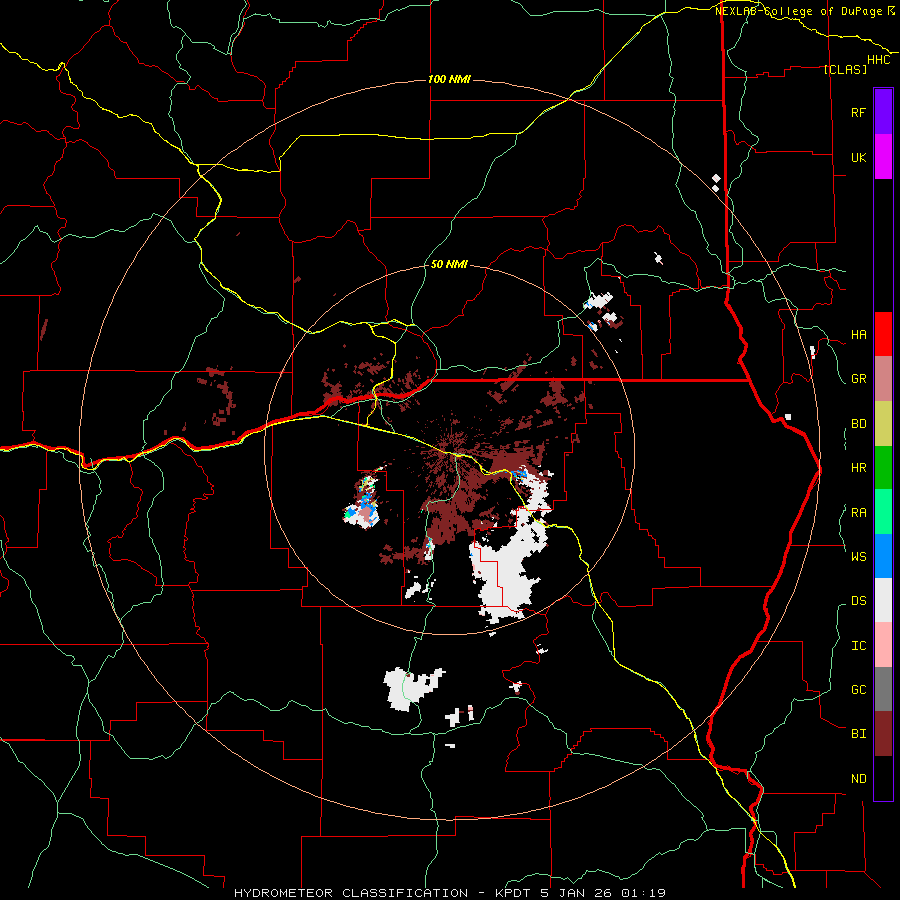The image size is (900, 900).
Task: Click the radar site center of the spoke pattern
Action: click(450, 449)
